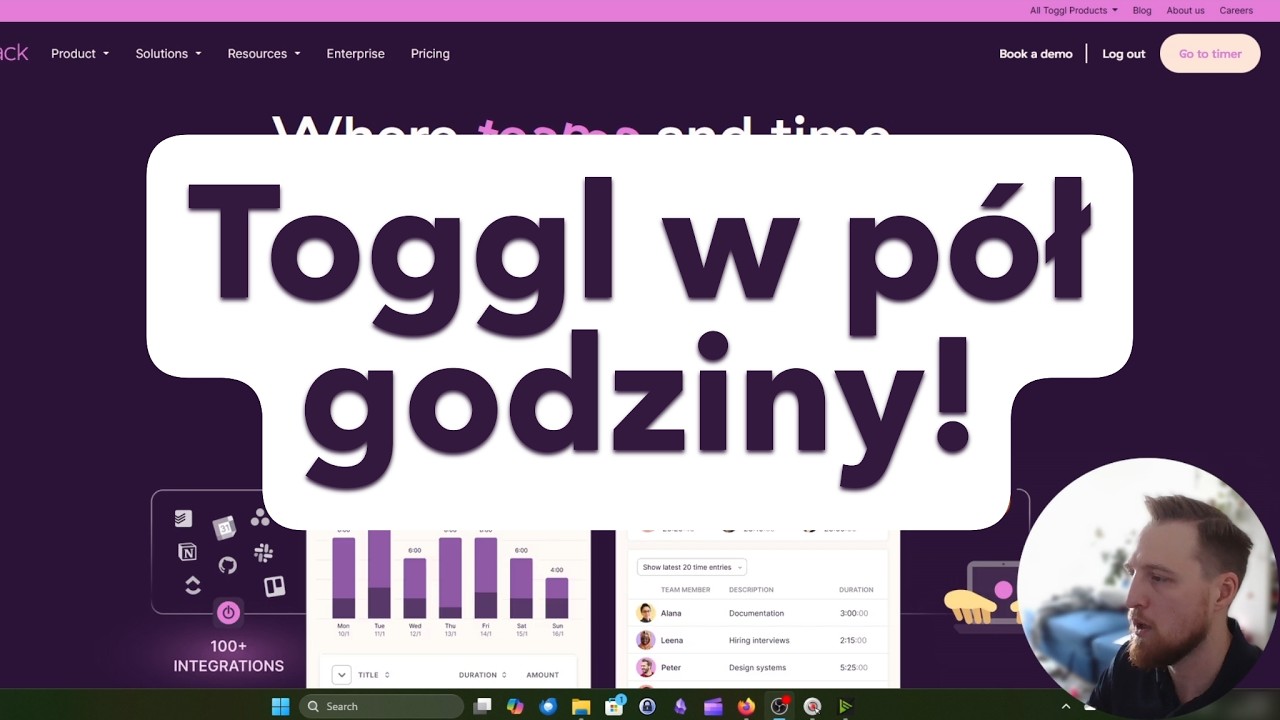Click the Sun 4:00 chart bar
The image size is (1280, 720).
pyautogui.click(x=557, y=598)
